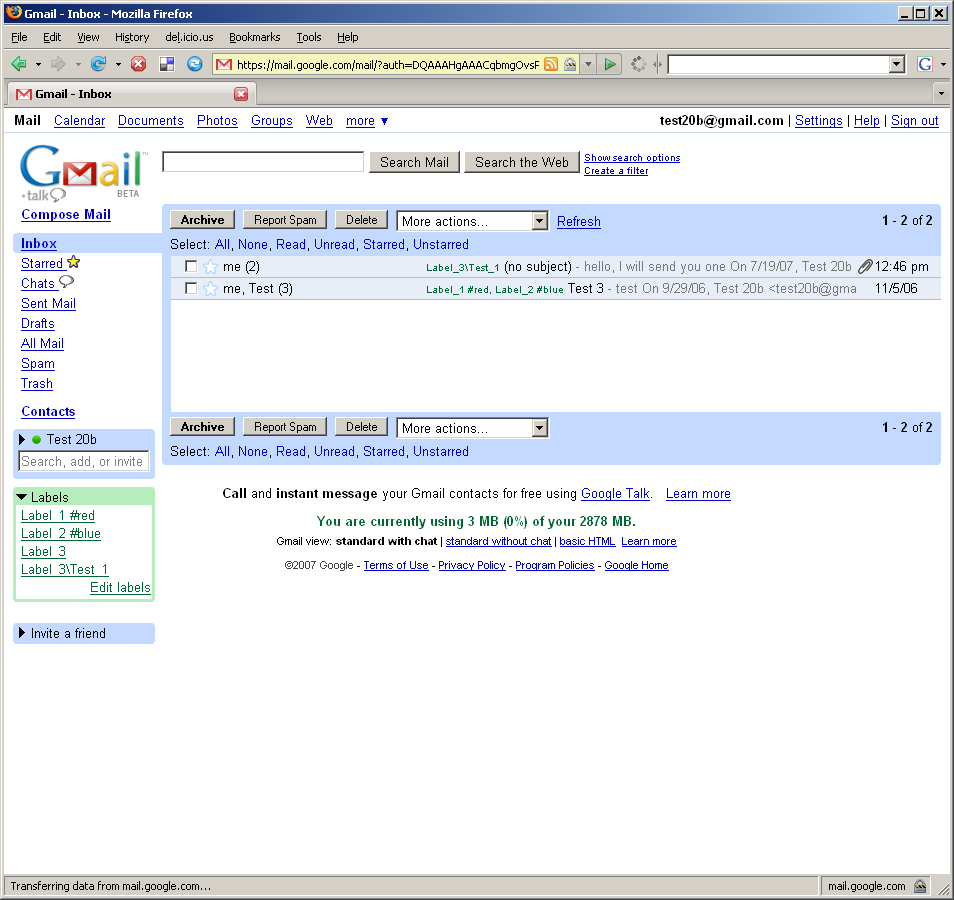Click the blue round tag icon in toolbar
This screenshot has height=900, width=954.
195,64
